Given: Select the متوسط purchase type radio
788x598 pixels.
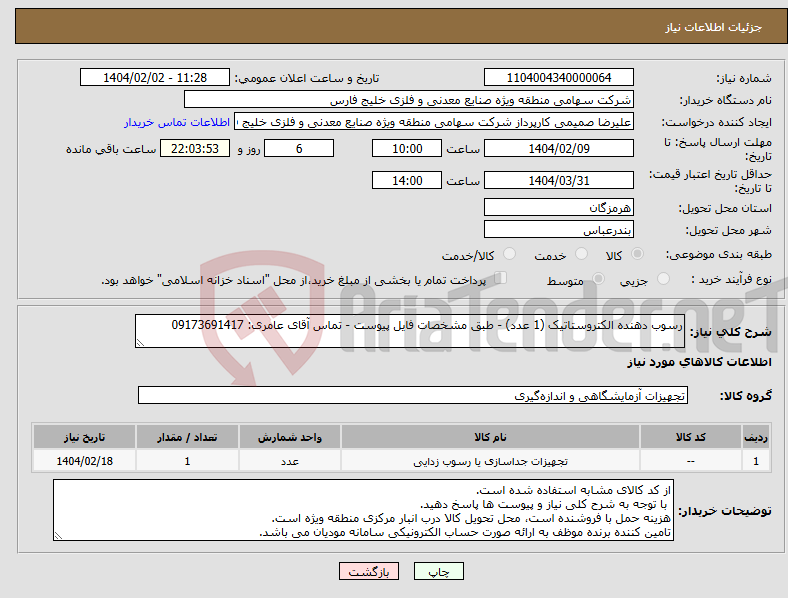Looking at the screenshot, I should click(598, 278).
